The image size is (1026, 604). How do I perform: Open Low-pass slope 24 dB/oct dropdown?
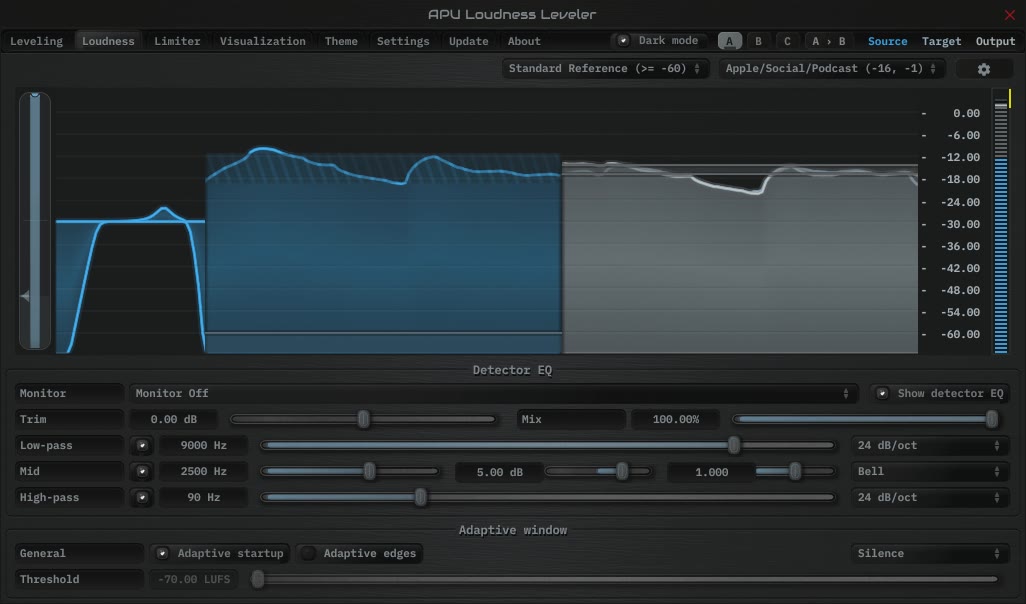tap(929, 446)
